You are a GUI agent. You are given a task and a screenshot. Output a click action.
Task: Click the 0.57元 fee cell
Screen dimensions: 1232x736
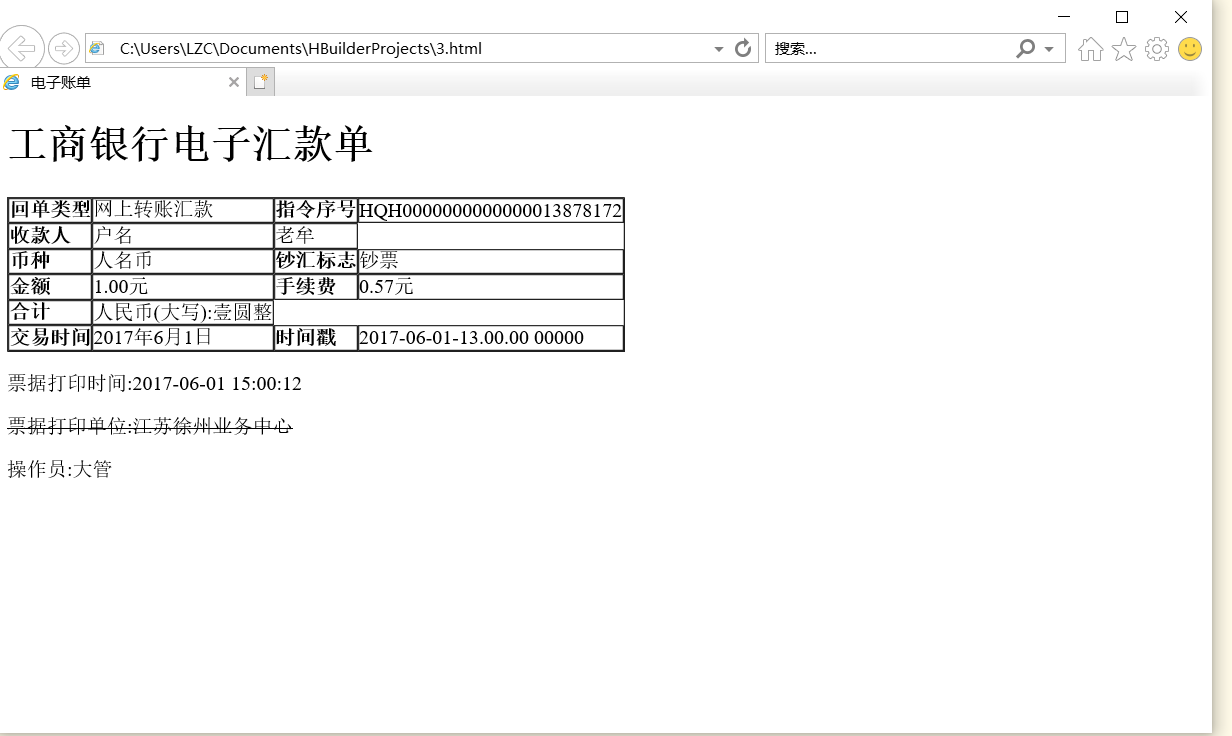491,287
